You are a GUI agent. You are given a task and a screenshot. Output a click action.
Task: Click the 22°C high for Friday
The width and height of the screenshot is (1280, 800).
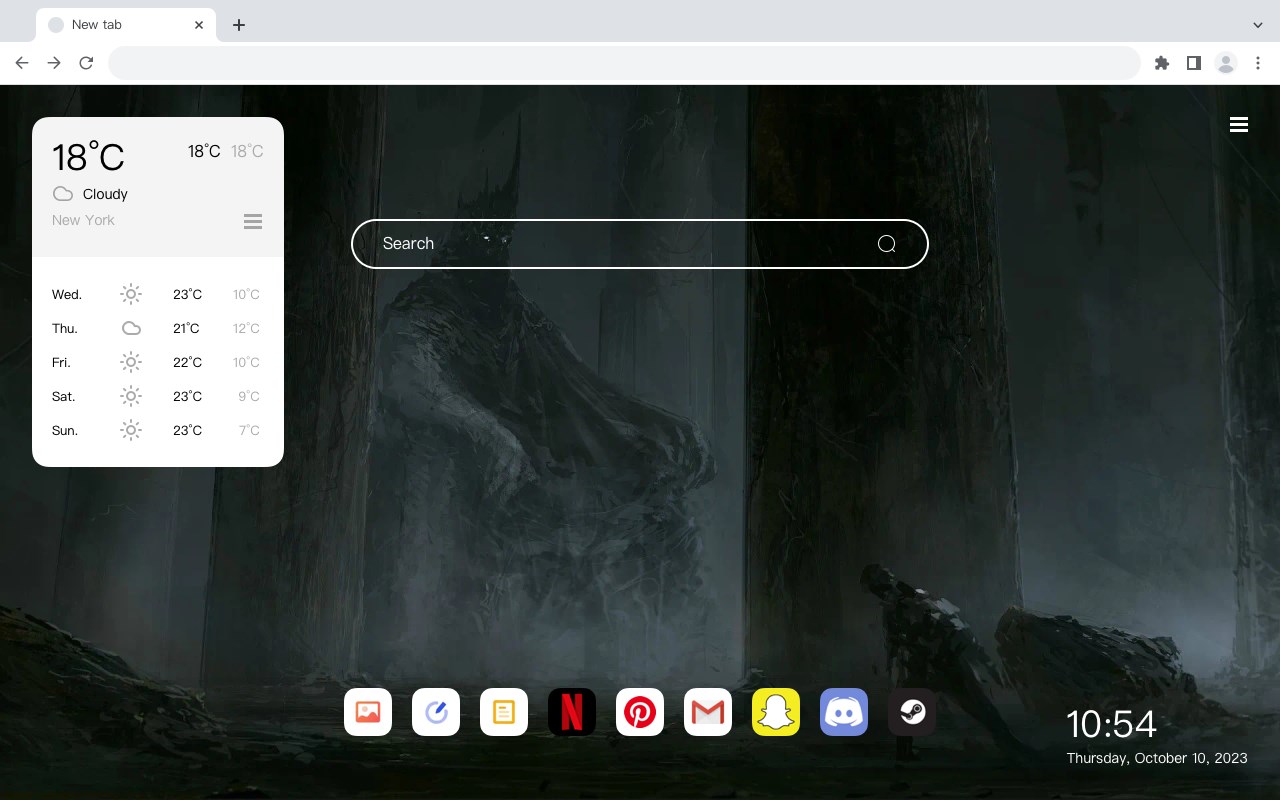pos(187,362)
